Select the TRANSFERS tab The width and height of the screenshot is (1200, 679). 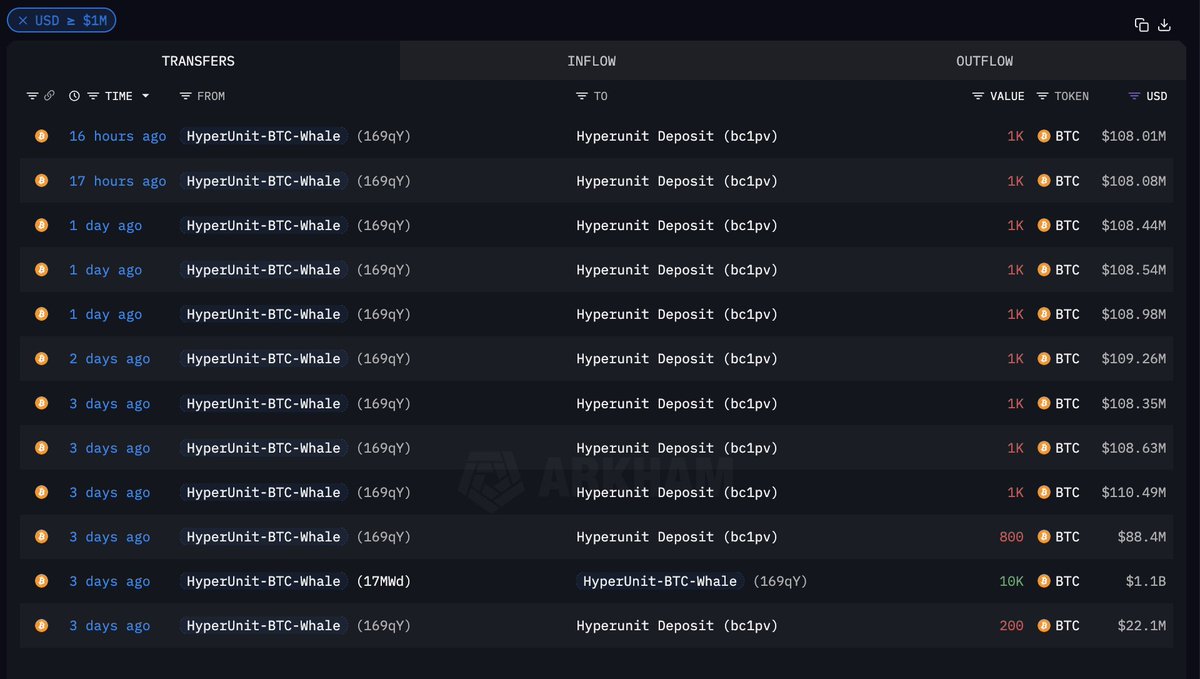coord(198,61)
